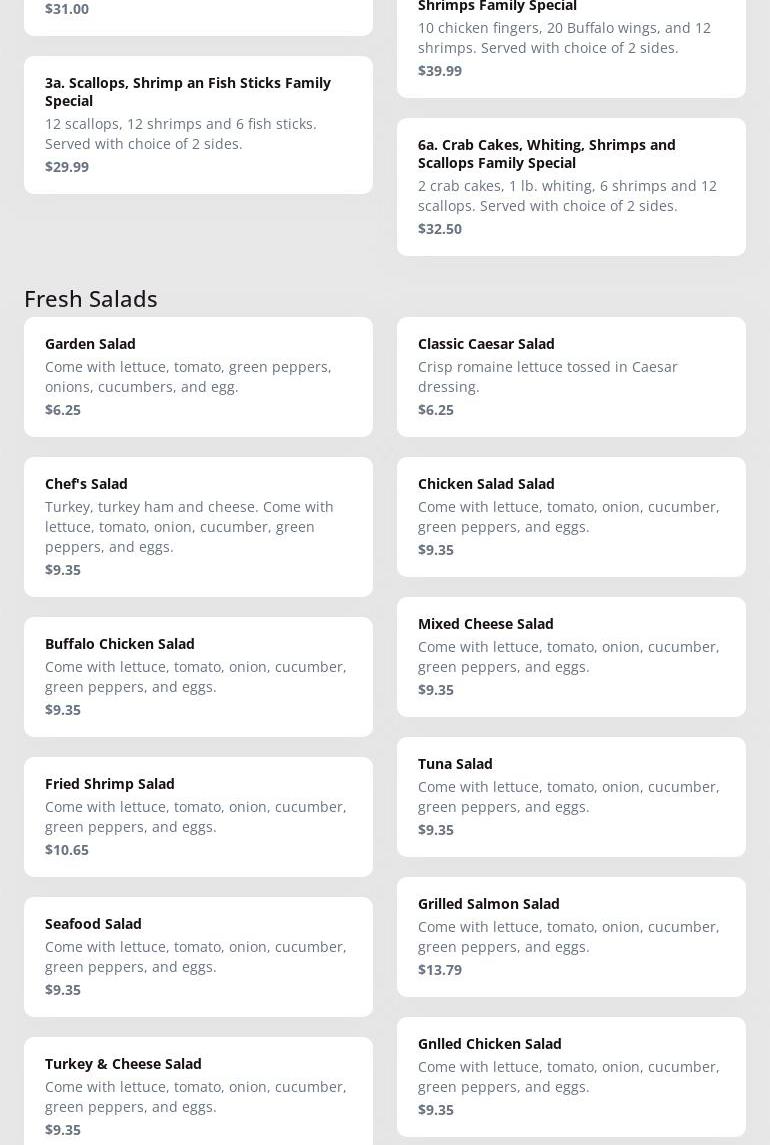Open the Tuna Salad card
Screen dimensions: 770x1145
(571, 796)
